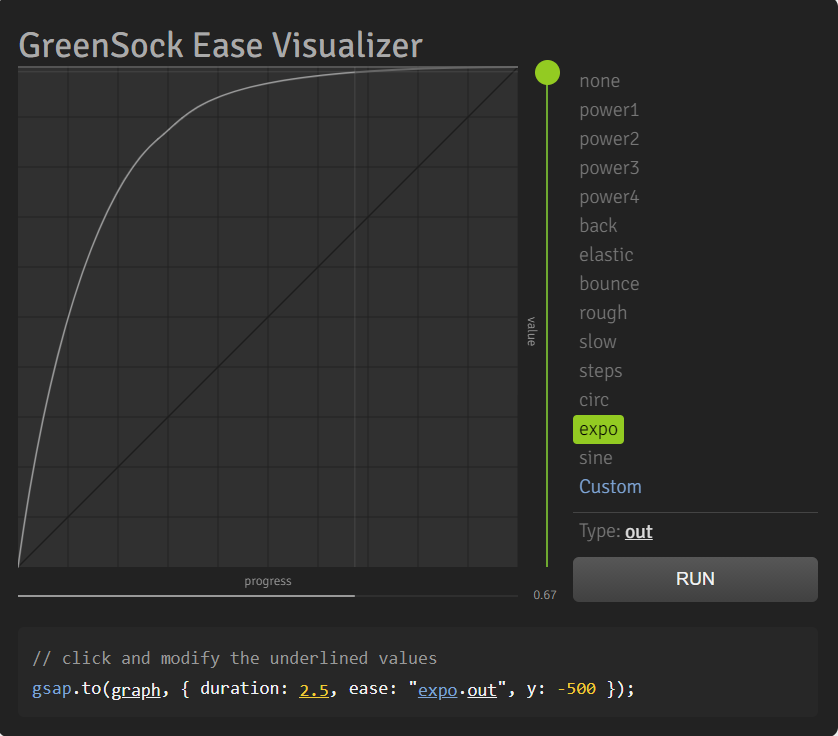Click the 'value' vertical axis label
Image resolution: width=838 pixels, height=736 pixels.
click(x=531, y=331)
